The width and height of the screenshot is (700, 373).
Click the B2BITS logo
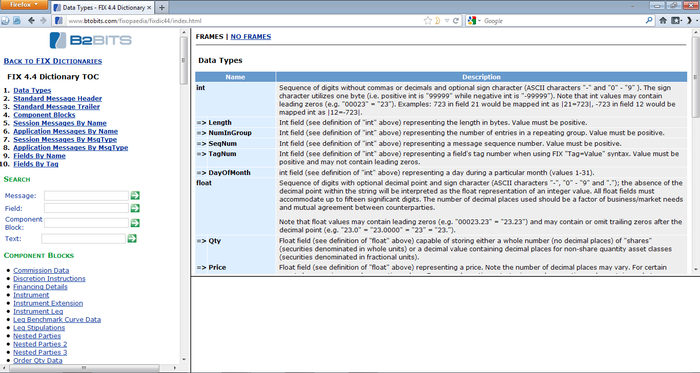91,40
